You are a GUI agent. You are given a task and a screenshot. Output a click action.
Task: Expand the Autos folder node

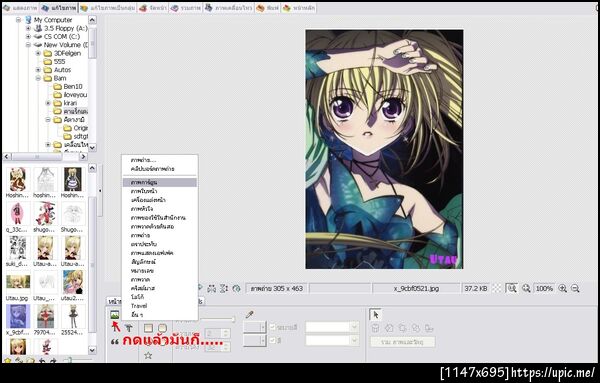[x=38, y=70]
